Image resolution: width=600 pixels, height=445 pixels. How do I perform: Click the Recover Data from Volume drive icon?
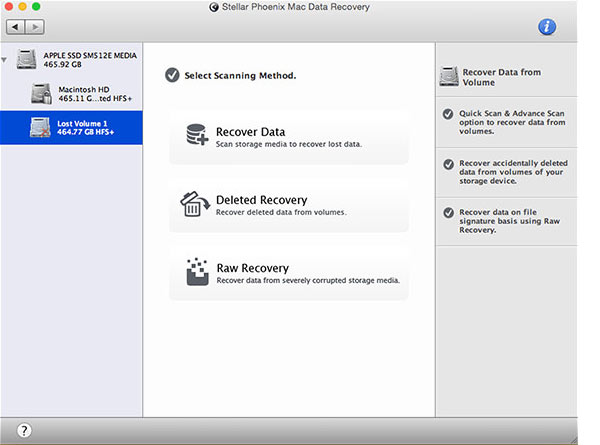[x=449, y=76]
